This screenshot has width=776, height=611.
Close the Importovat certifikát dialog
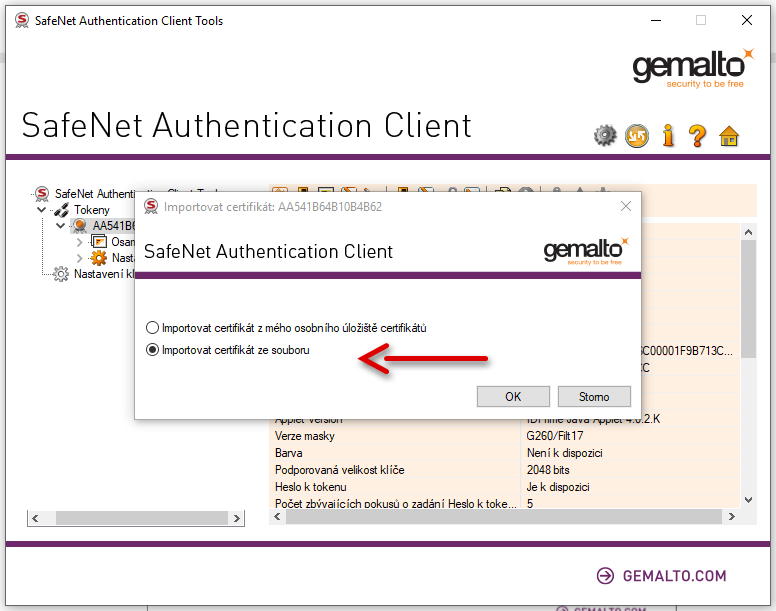click(x=626, y=206)
